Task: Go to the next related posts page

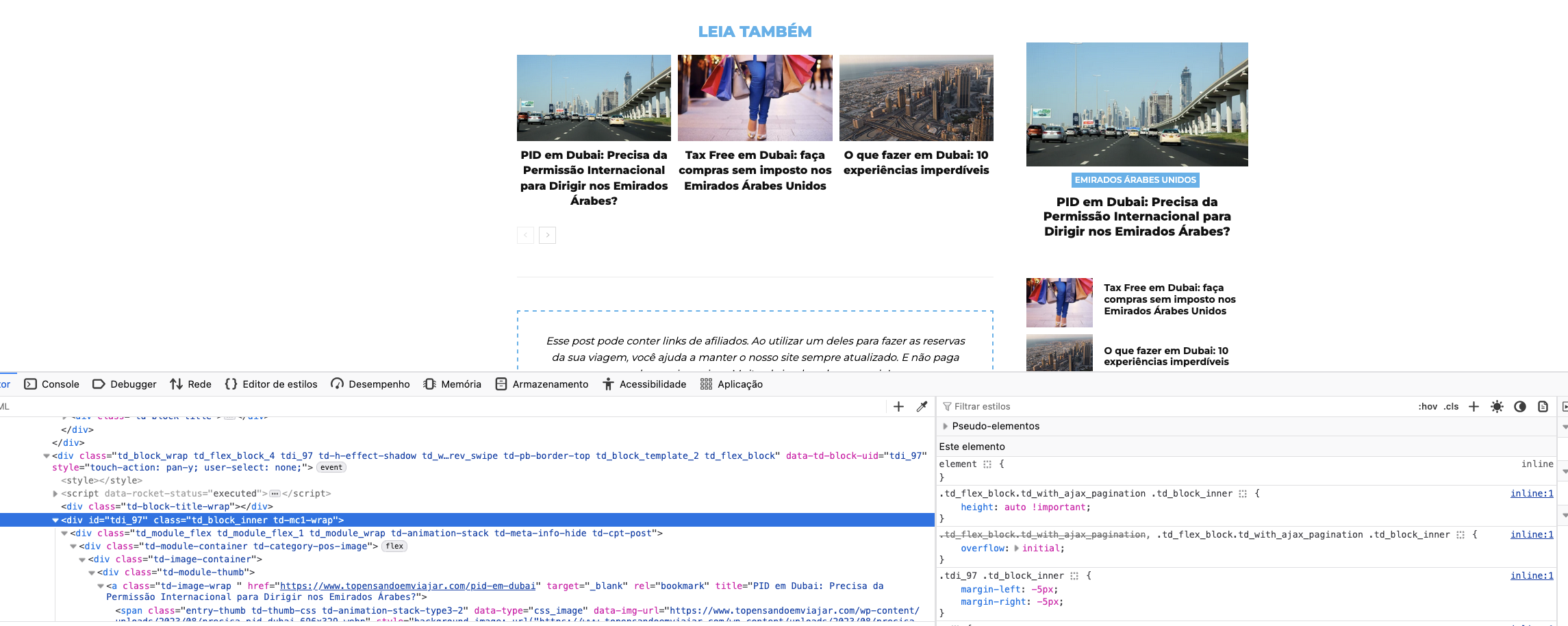Action: point(547,235)
